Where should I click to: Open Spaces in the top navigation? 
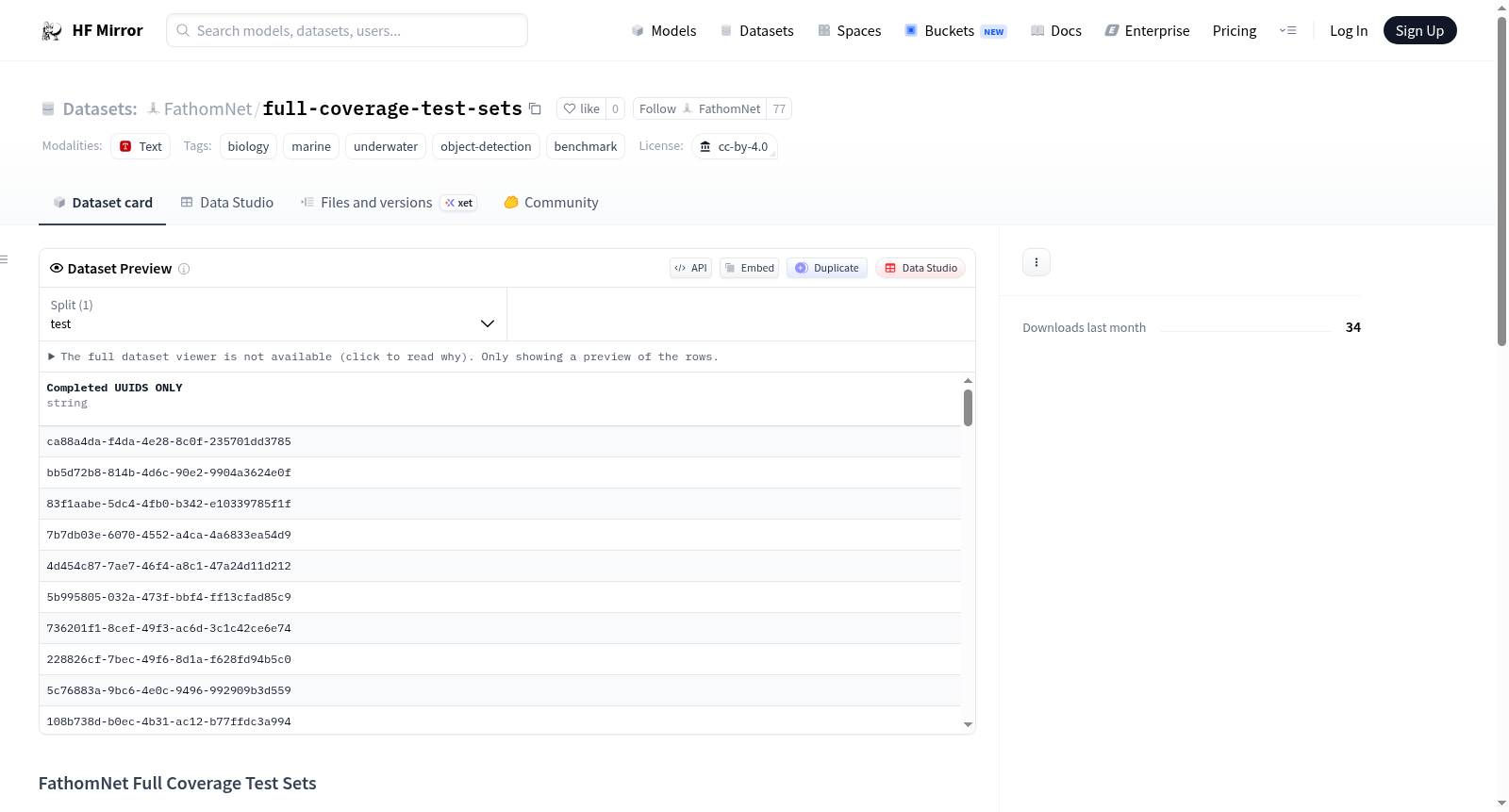tap(849, 31)
